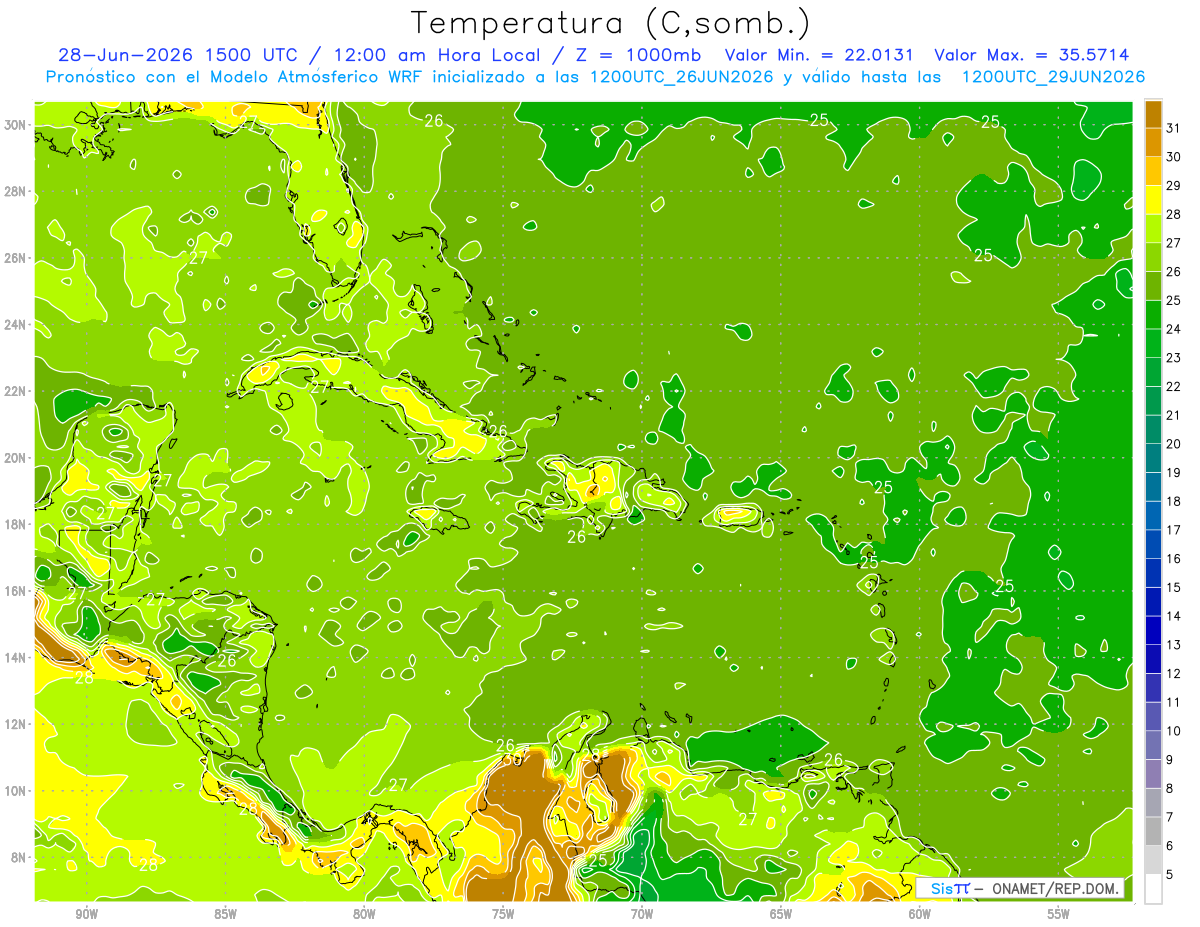Click the white swatch at the color scale bottom
The height and width of the screenshot is (927, 1200).
click(x=1153, y=889)
